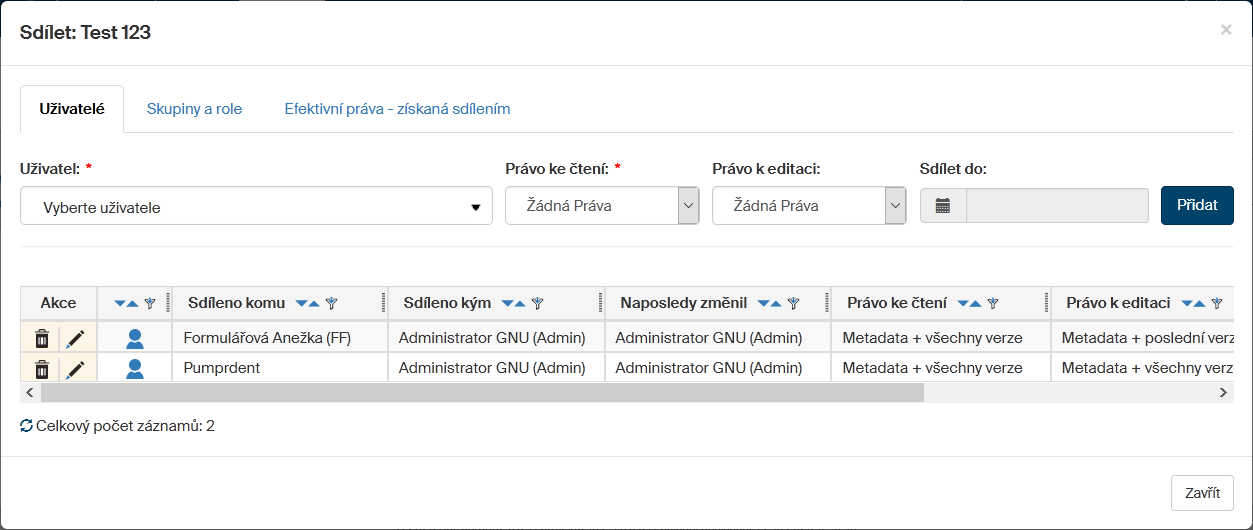Switch to the Skupiny a role tab
This screenshot has height=530, width=1253.
coord(194,109)
